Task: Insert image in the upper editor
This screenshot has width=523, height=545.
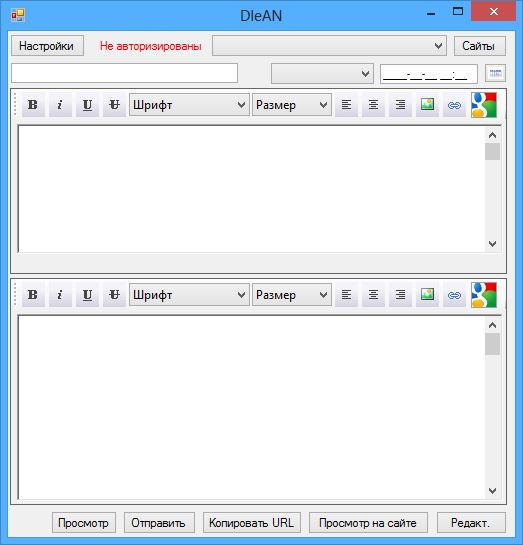Action: click(x=427, y=105)
